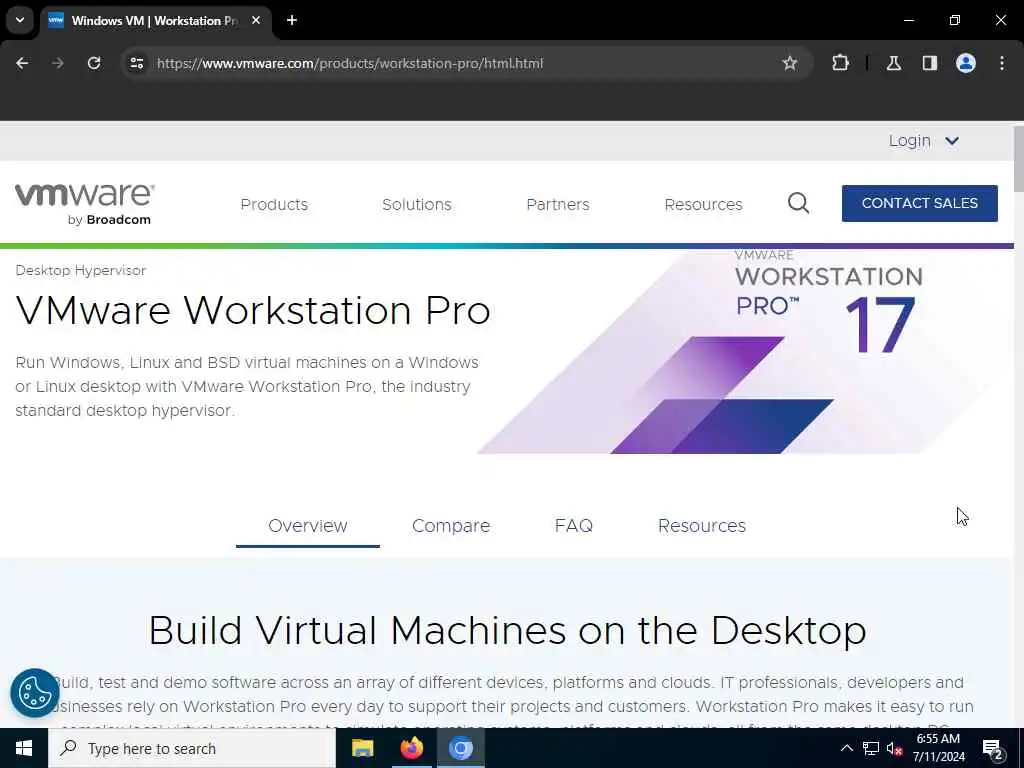View site information icon in address bar
The image size is (1024, 768).
point(136,63)
